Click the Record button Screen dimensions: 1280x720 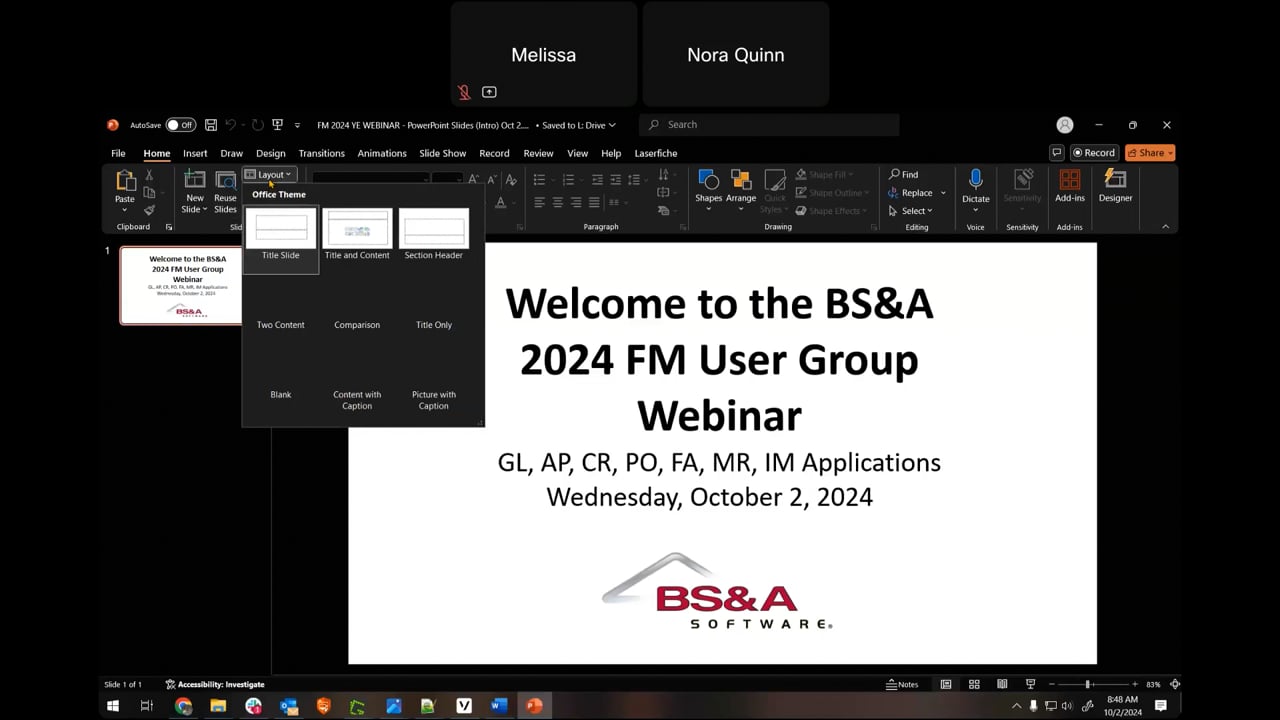coord(1093,153)
